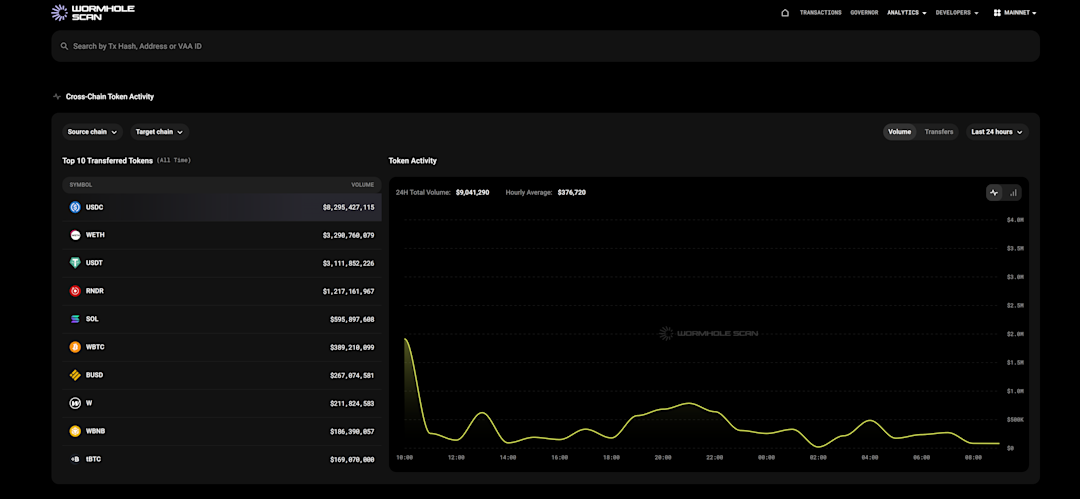The image size is (1080, 499).
Task: Click the mainnet network grid icon
Action: click(997, 12)
